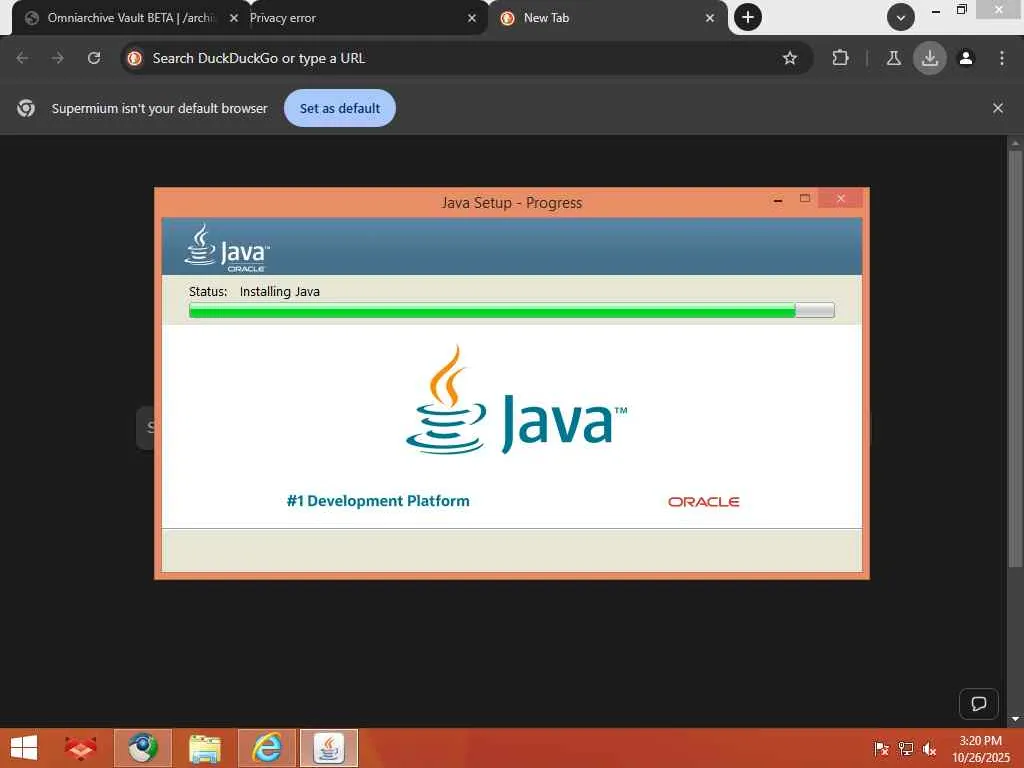1024x768 pixels.
Task: Minimize the Java Setup window
Action: (778, 200)
